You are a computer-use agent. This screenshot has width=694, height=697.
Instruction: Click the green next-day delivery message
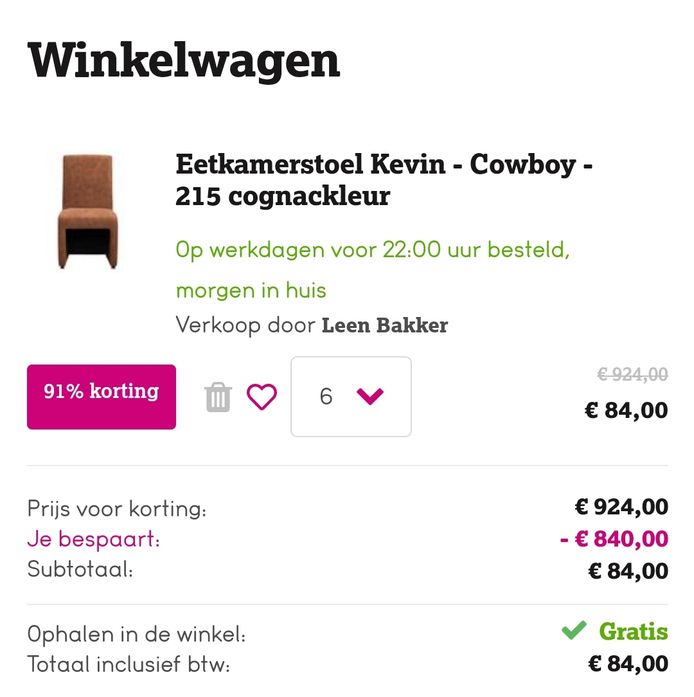[373, 270]
